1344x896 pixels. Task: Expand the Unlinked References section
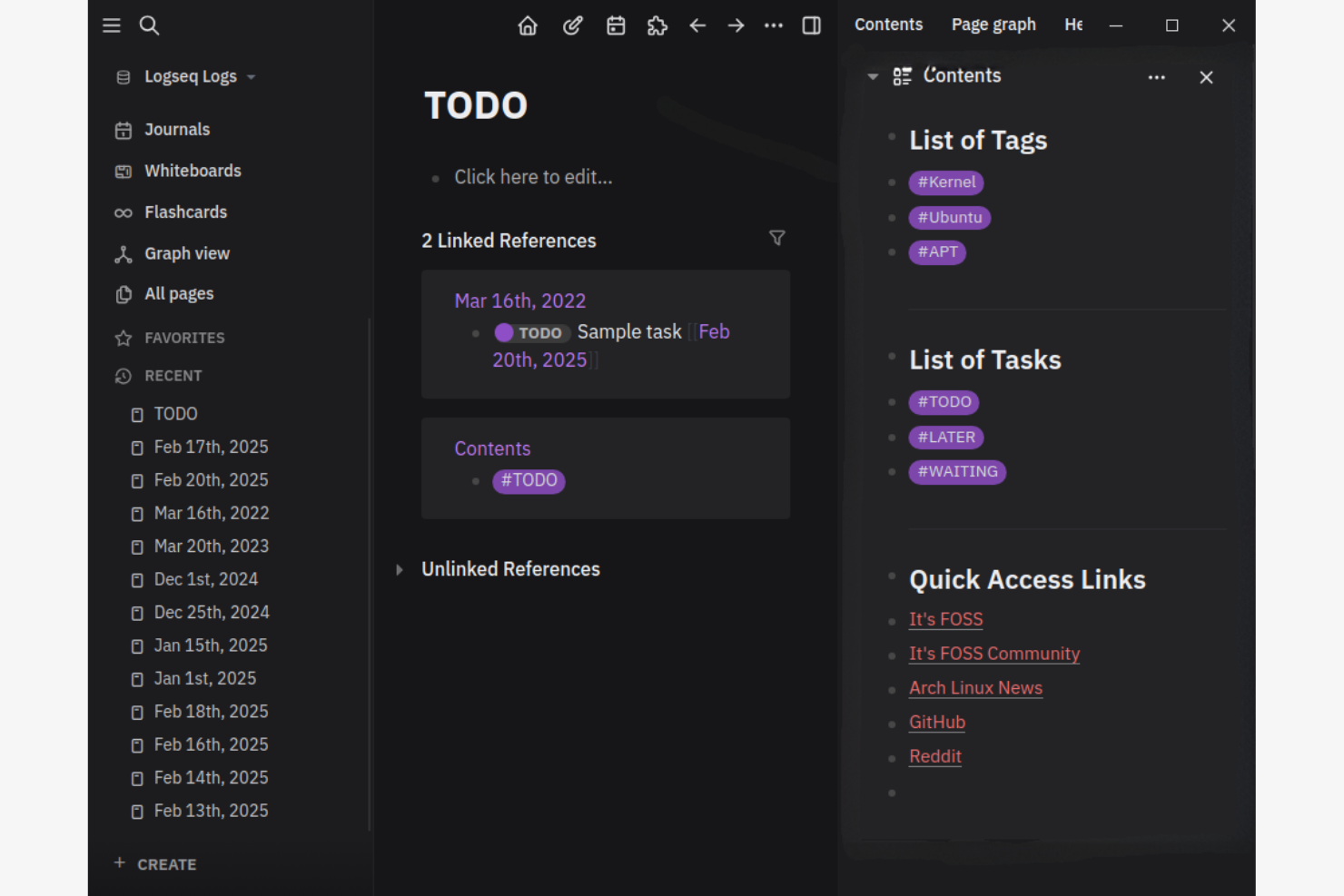point(400,569)
